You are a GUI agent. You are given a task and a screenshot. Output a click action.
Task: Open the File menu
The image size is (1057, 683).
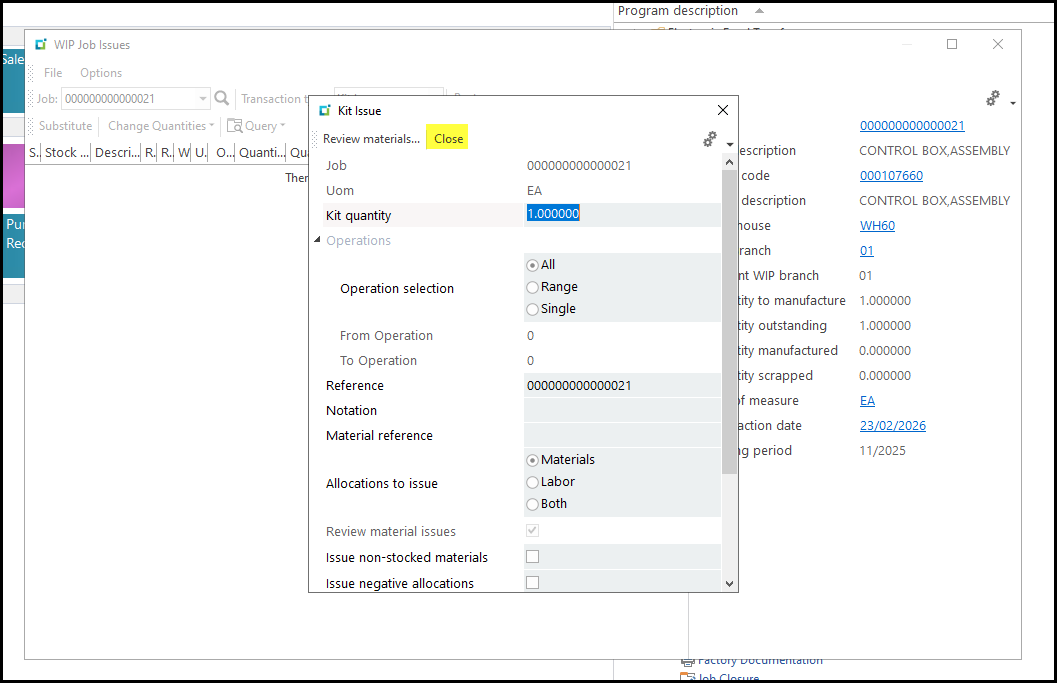point(53,73)
